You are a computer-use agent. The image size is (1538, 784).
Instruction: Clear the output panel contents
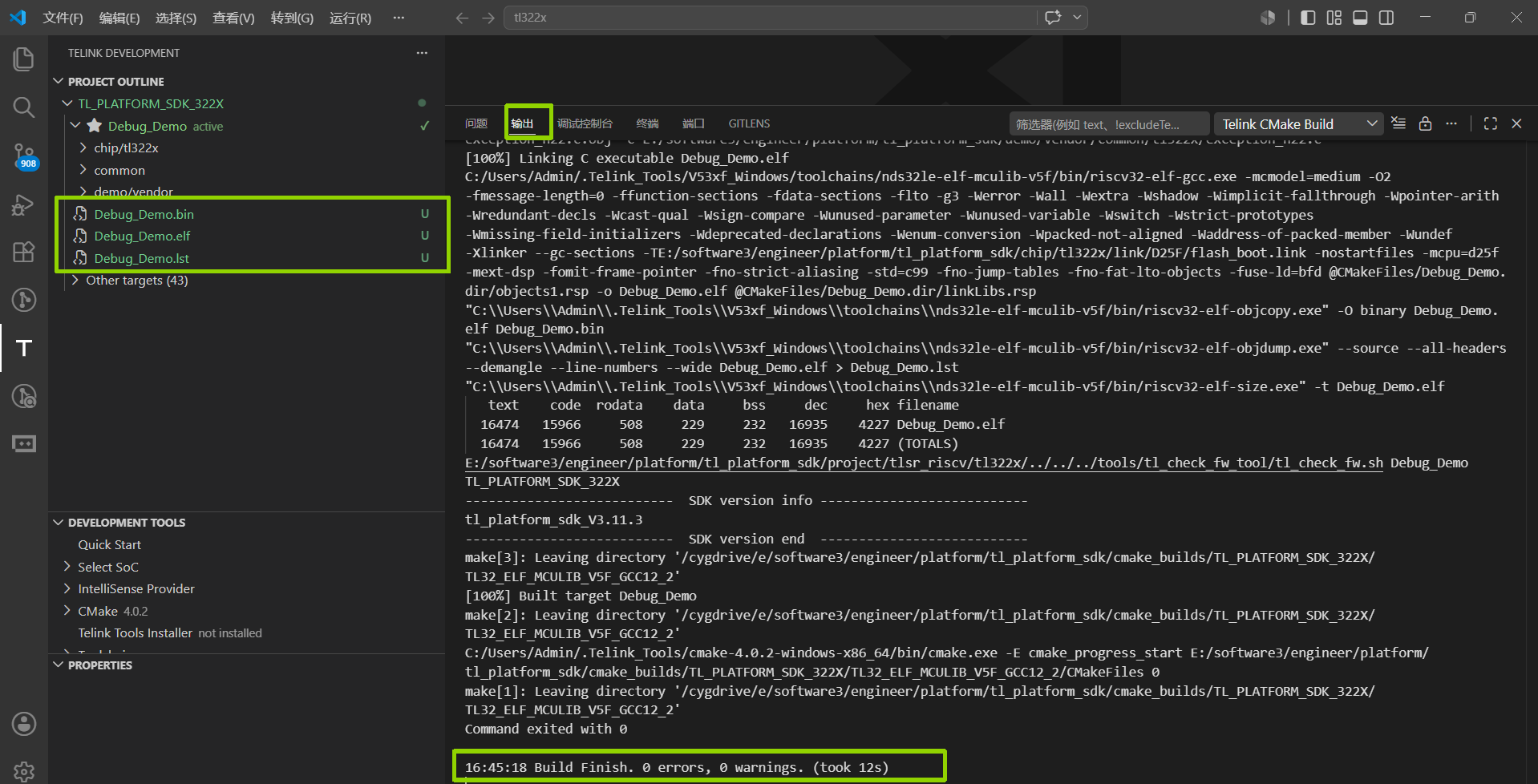coord(1398,123)
